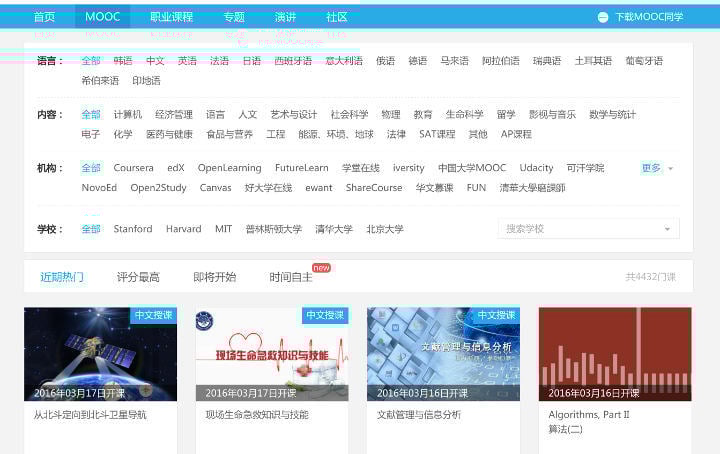This screenshot has width=720, height=454.
Task: Filter content by AP课程
Action: [516, 135]
